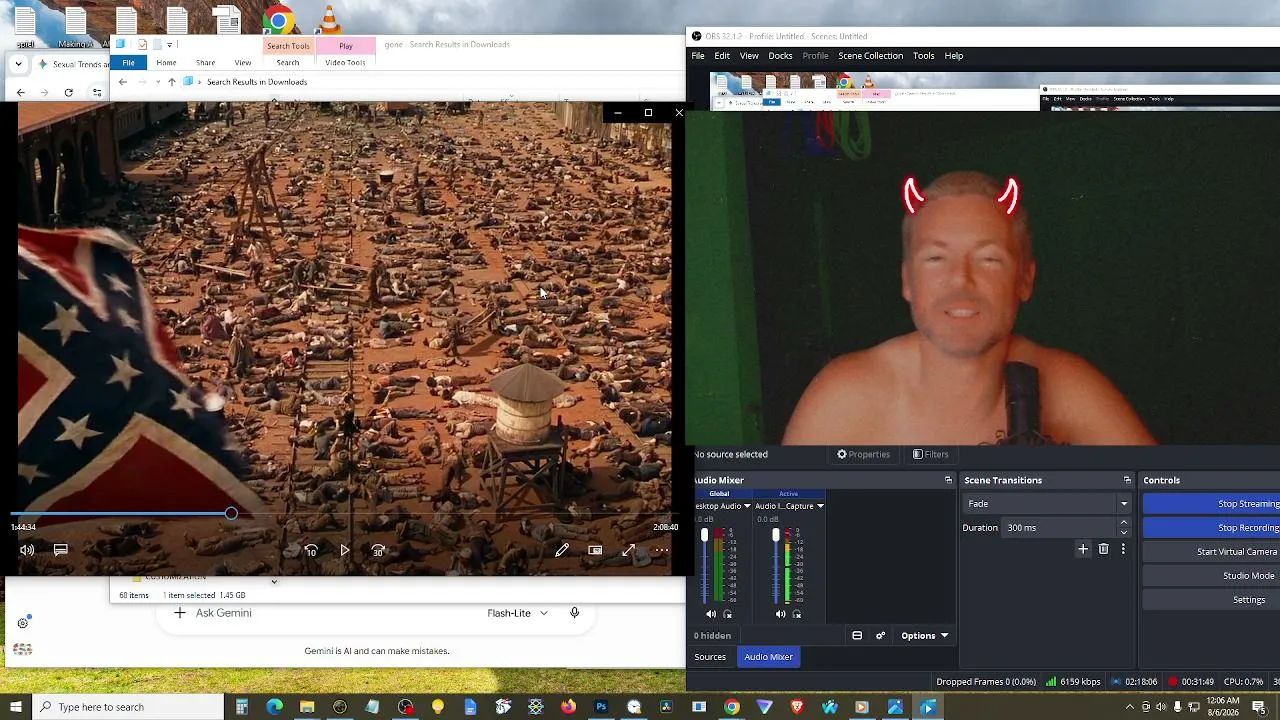
Task: Start the Virtual Camera in OBS
Action: tap(1212, 552)
